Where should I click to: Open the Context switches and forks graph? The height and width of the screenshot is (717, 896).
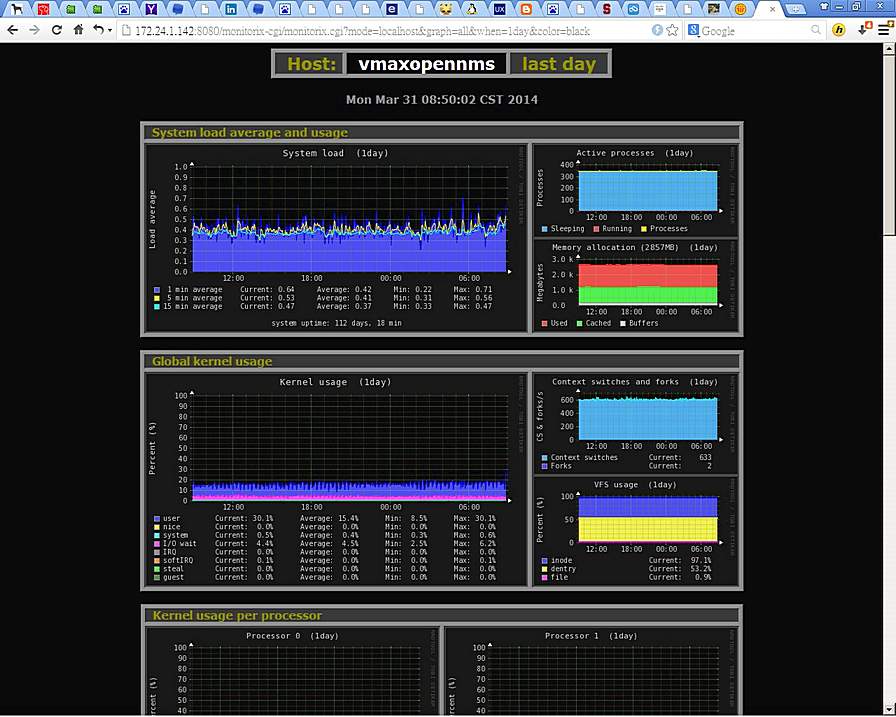click(x=635, y=423)
